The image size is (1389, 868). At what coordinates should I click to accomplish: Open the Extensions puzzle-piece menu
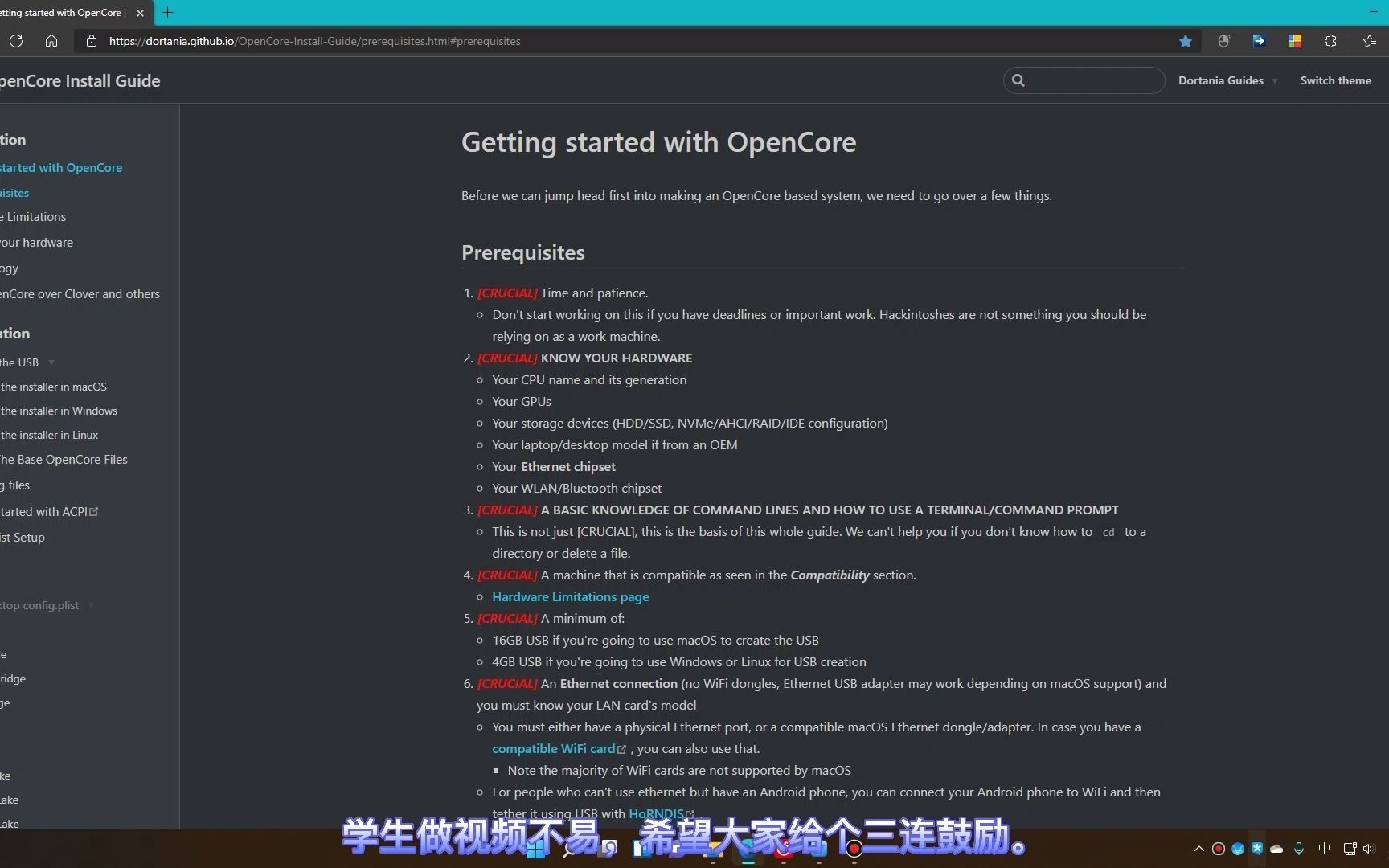point(1330,41)
